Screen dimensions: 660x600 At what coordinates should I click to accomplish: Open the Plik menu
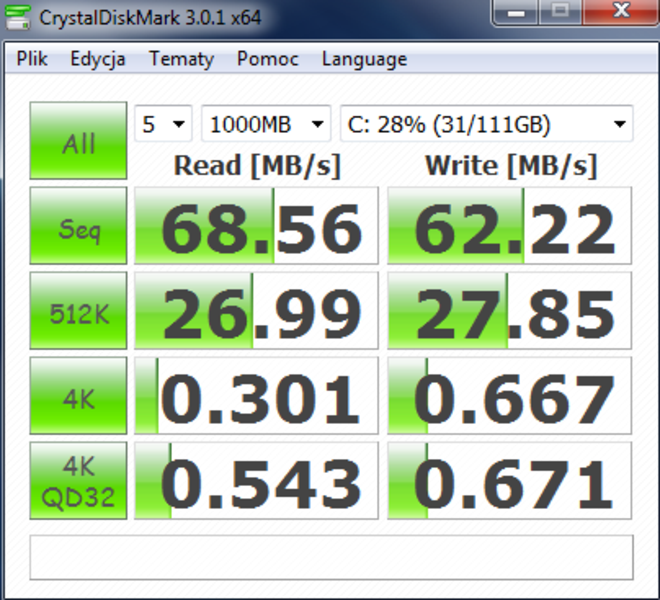[32, 59]
